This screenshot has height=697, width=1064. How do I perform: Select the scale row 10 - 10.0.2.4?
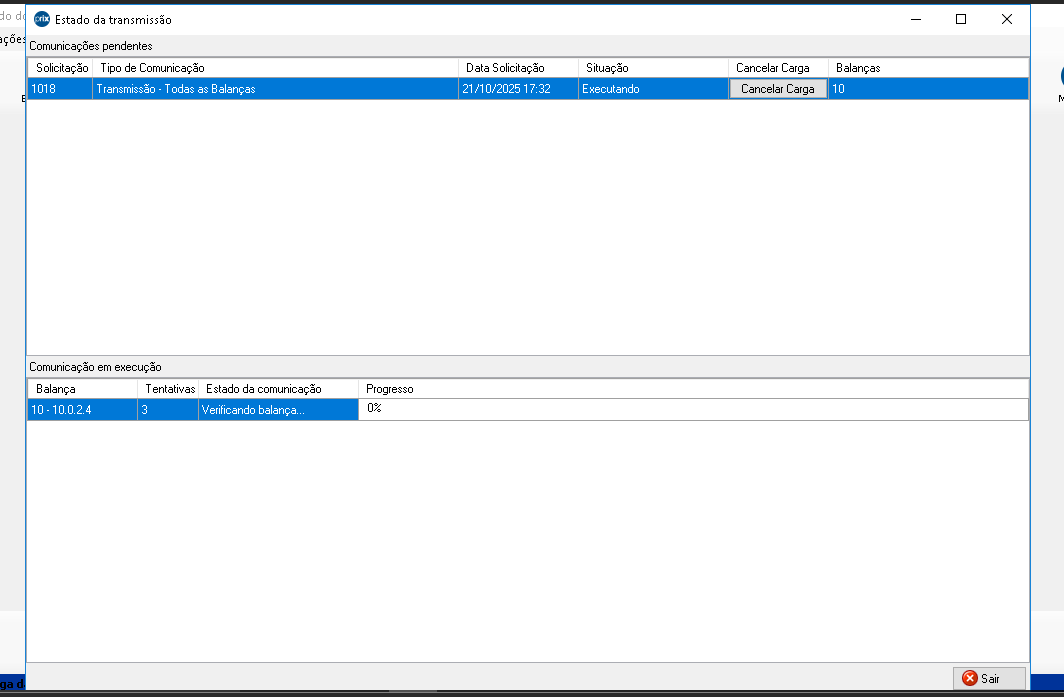[82, 410]
